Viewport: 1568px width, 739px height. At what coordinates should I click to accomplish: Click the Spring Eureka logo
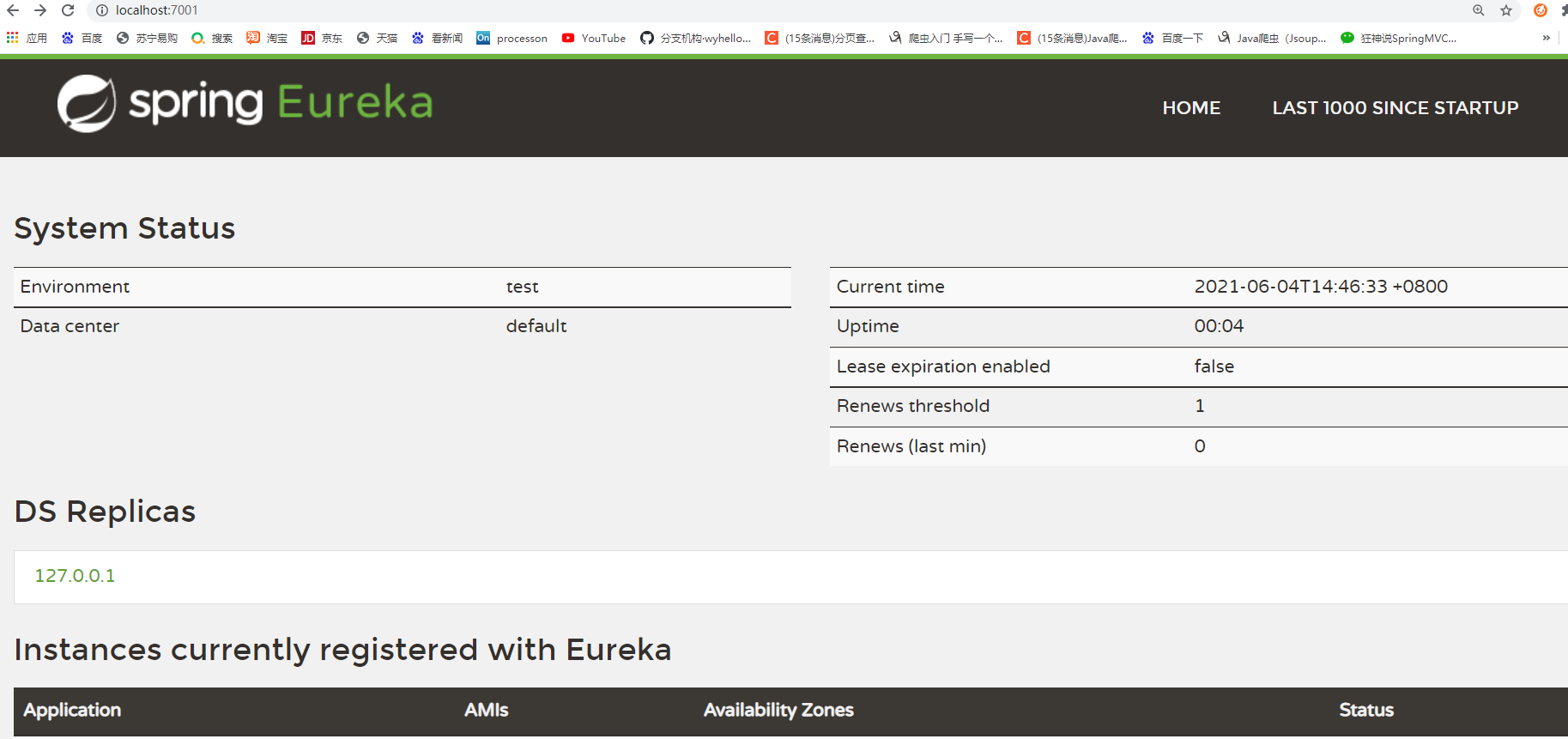[245, 103]
